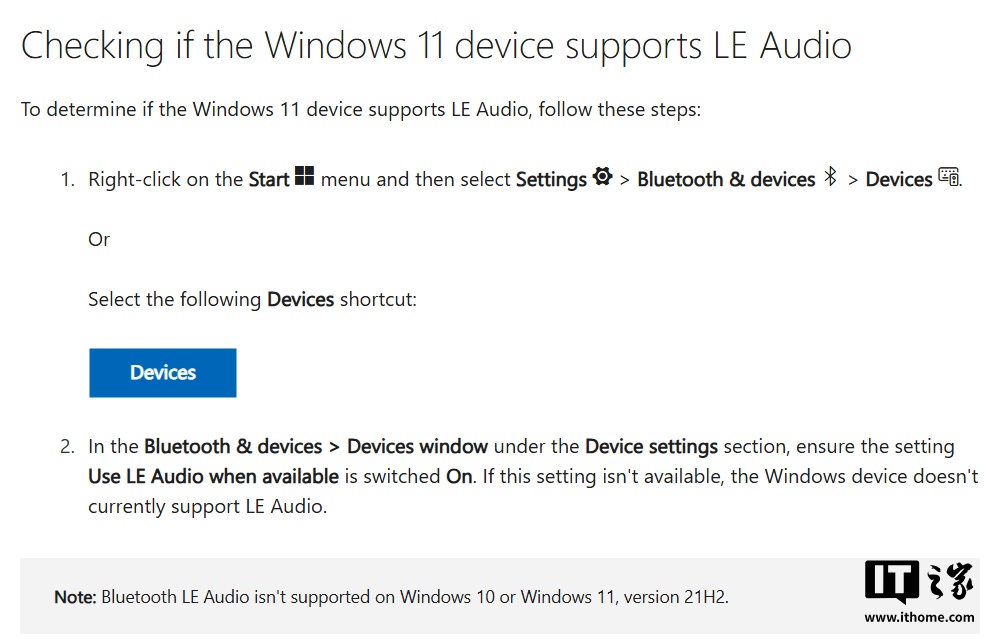Viewport: 991px width, 644px height.
Task: Click the Settings gear icon
Action: tap(602, 177)
